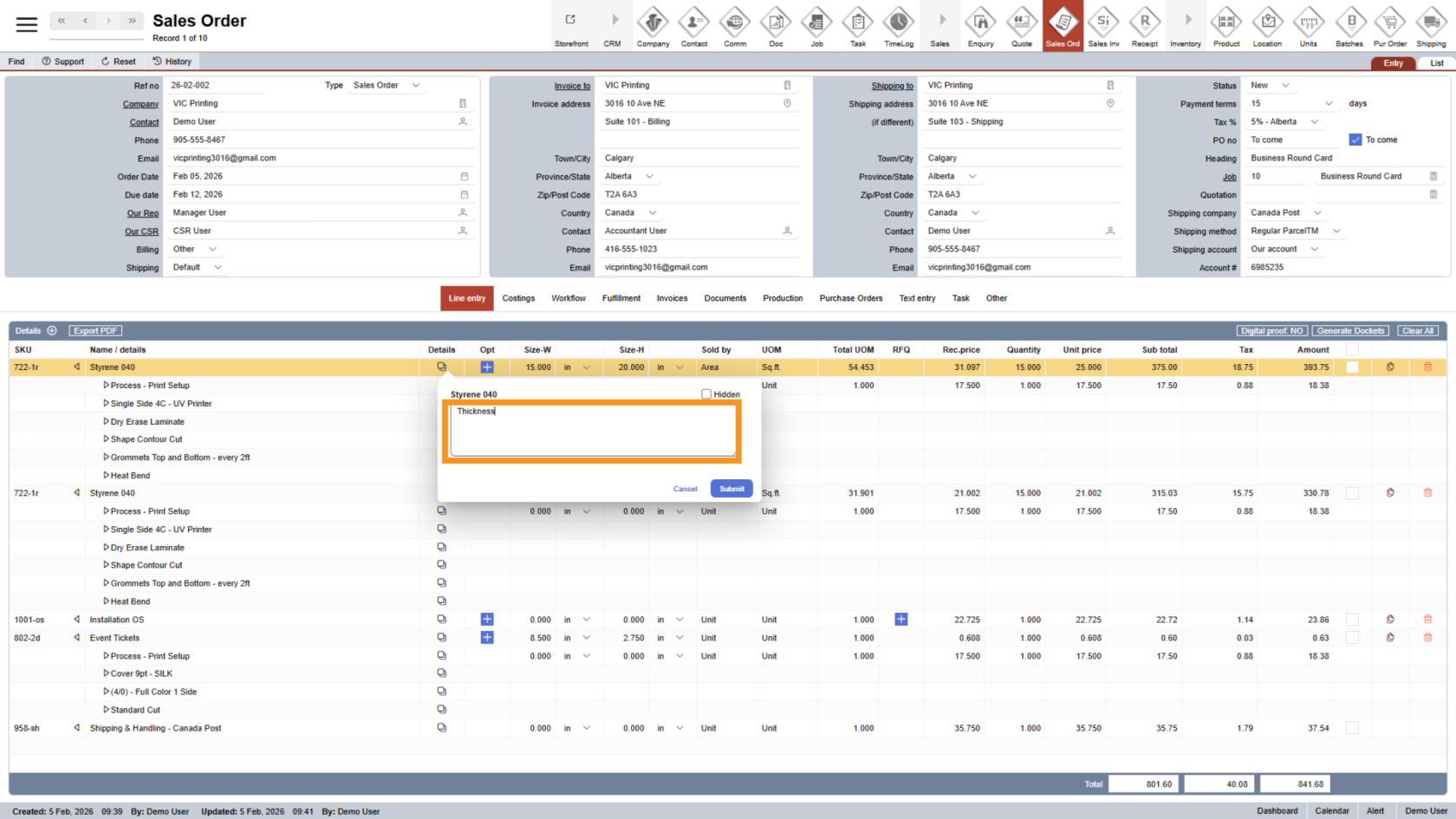Screen dimensions: 1456x819
Task: Open the Quote module icon
Action: (x=1021, y=26)
